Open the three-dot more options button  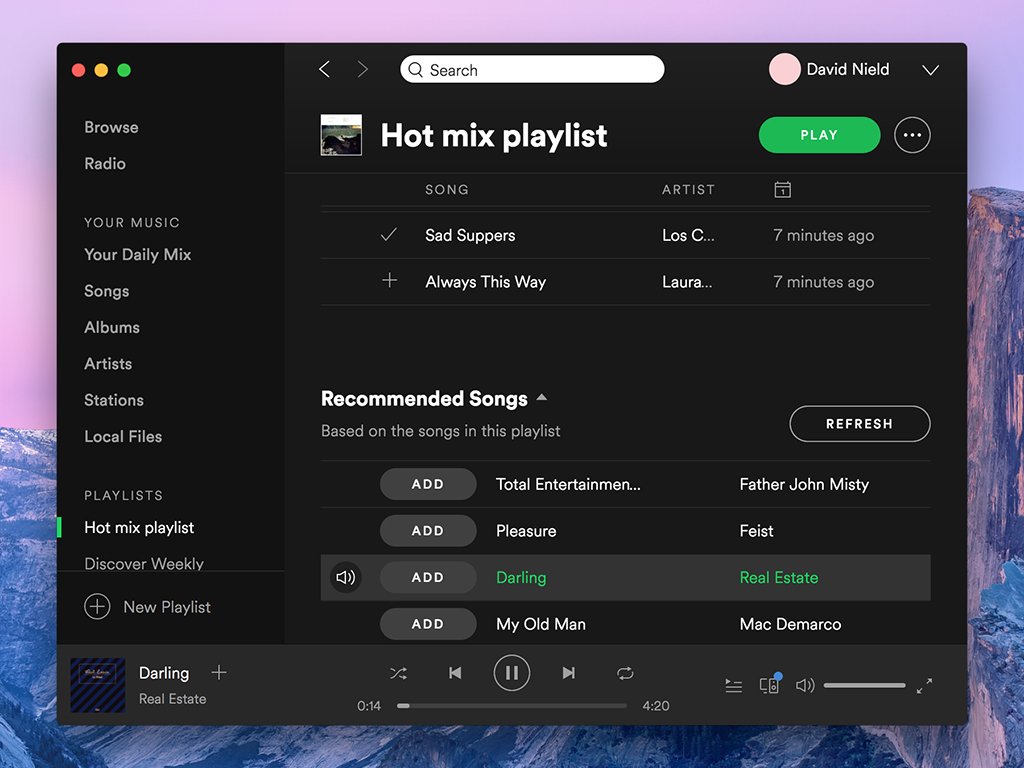click(x=912, y=135)
